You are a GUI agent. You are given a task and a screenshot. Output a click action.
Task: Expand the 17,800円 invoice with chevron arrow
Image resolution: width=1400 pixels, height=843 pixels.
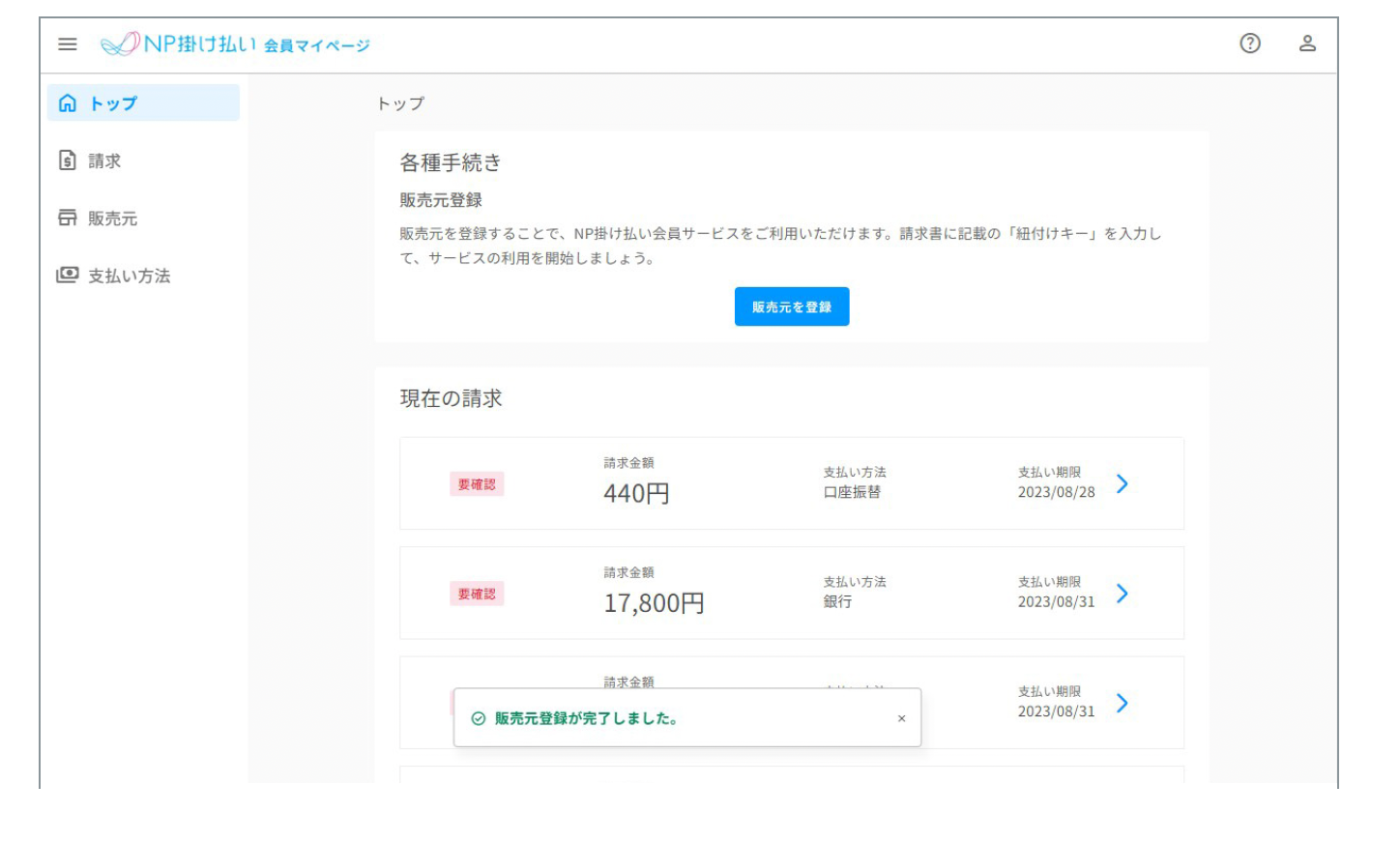1122,594
